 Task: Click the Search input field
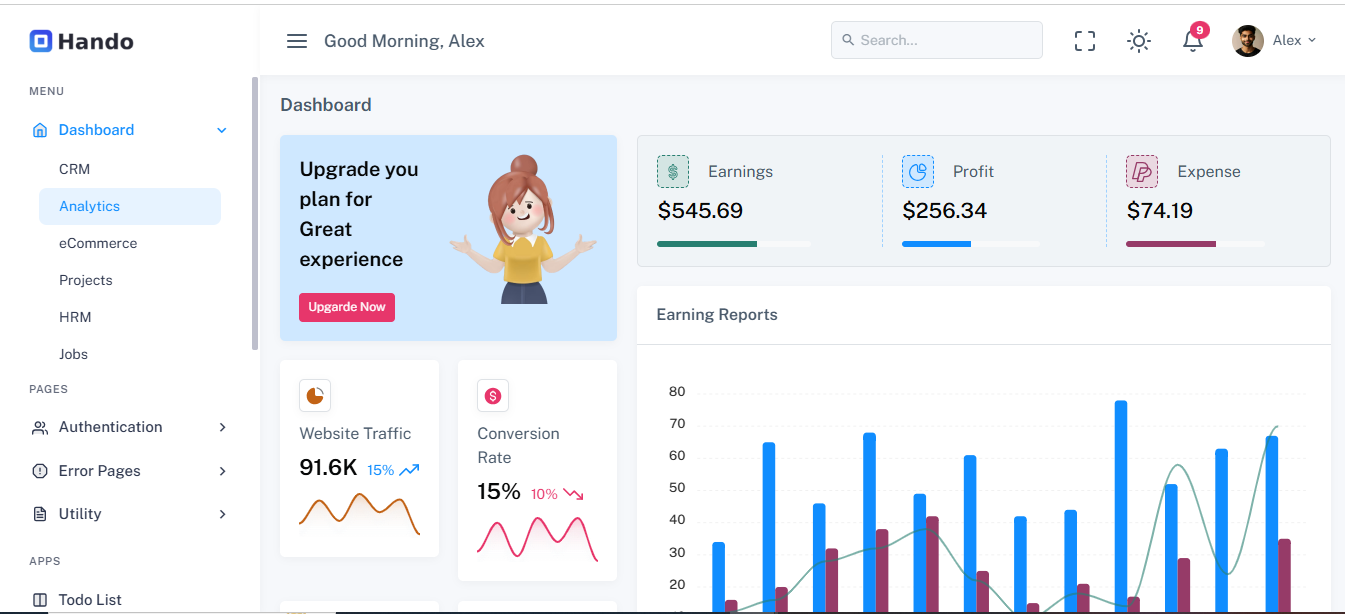(937, 41)
